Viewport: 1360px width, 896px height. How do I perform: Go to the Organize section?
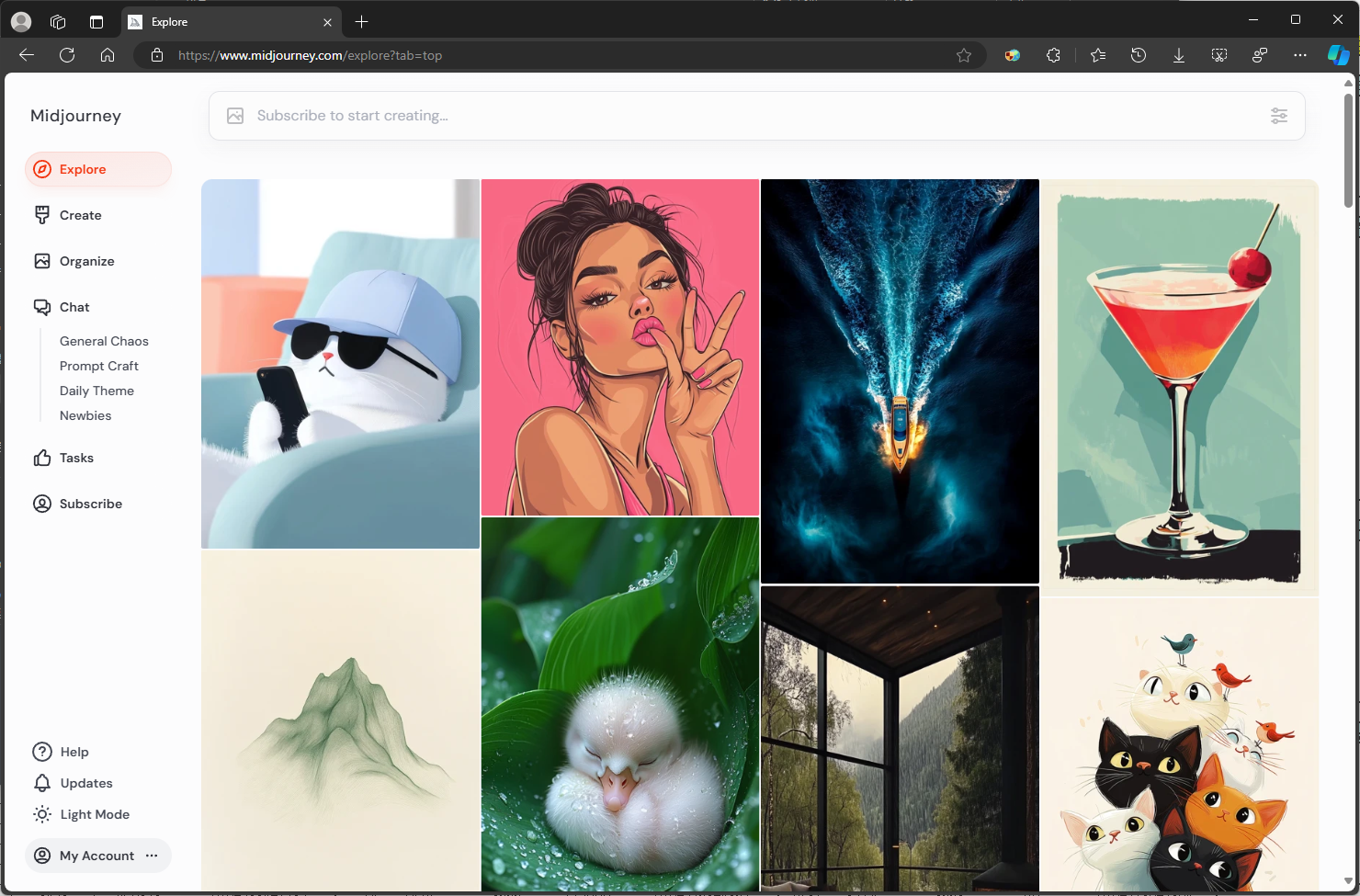point(86,261)
